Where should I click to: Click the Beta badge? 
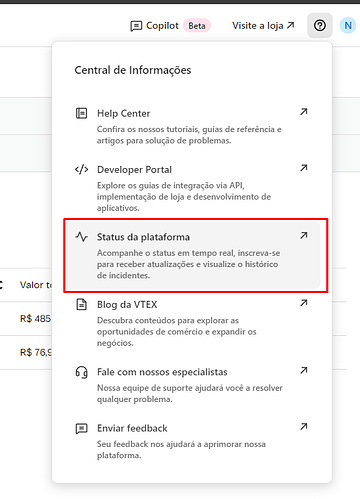point(197,26)
